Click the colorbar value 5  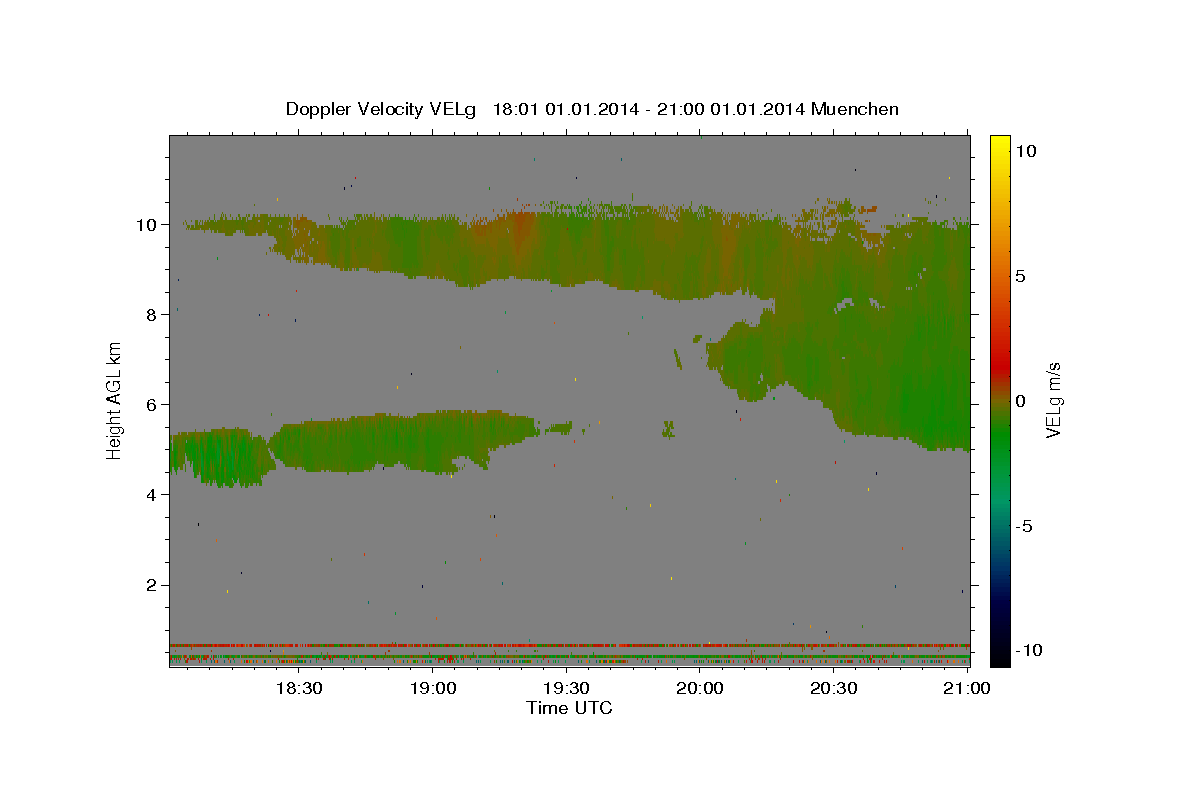[1021, 276]
